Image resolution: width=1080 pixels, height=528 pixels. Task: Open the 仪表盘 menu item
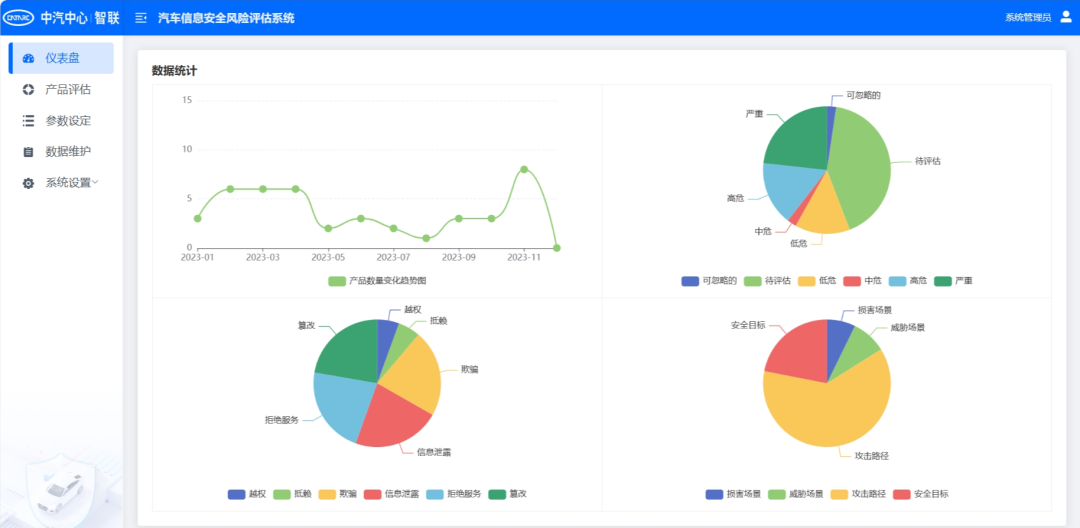coord(61,59)
